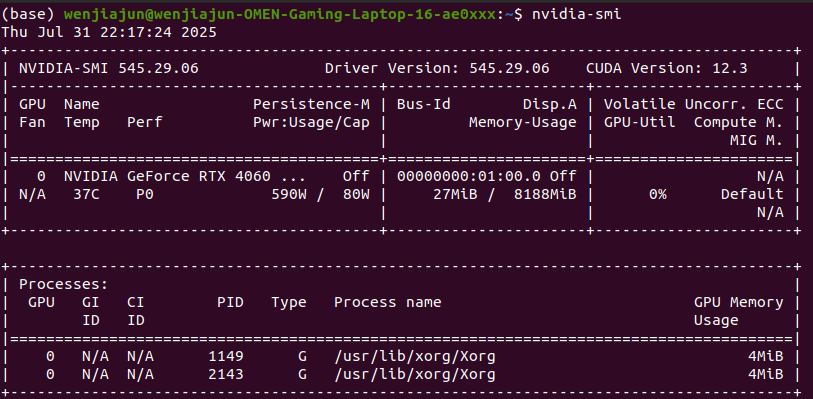Click the Volatile Uncorr. ECC header
This screenshot has height=399, width=813.
694,105
